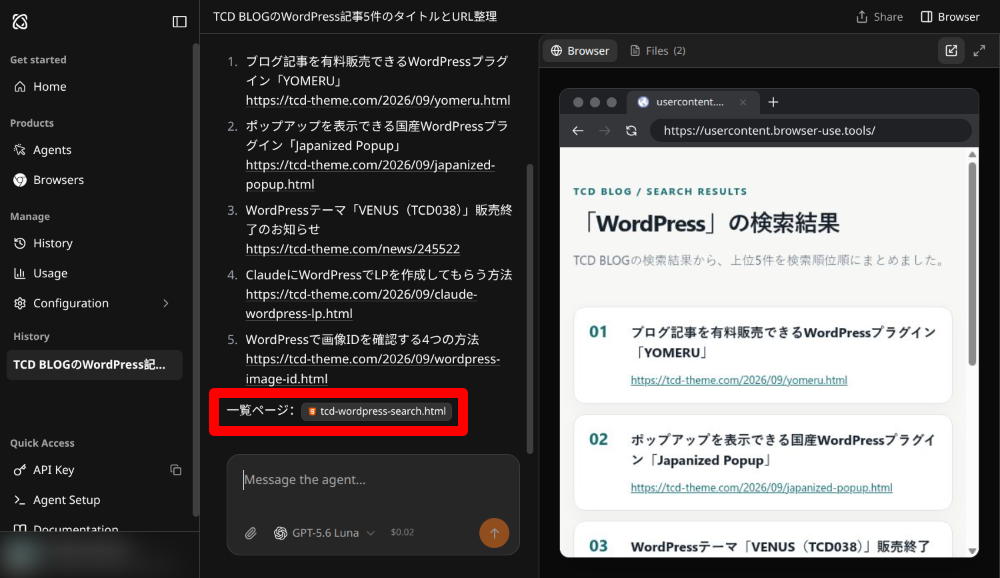
Task: Click the chat panel vertical scrollbar
Action: [x=529, y=309]
